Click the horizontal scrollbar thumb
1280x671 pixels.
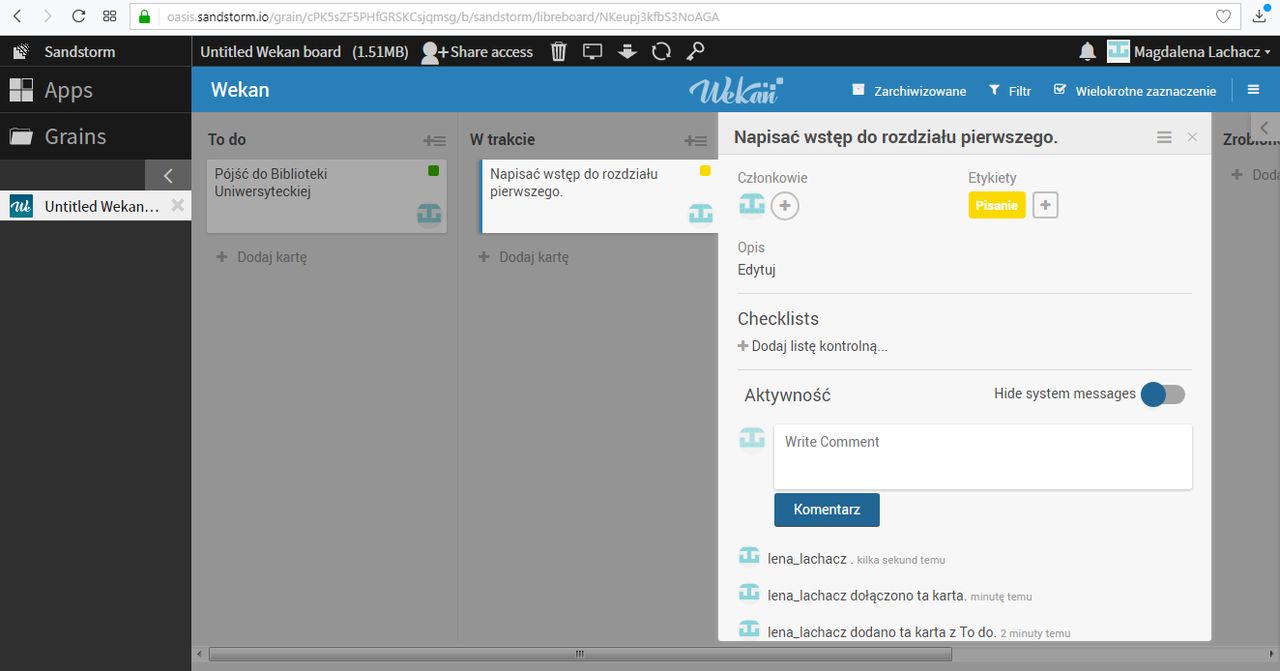(580, 654)
